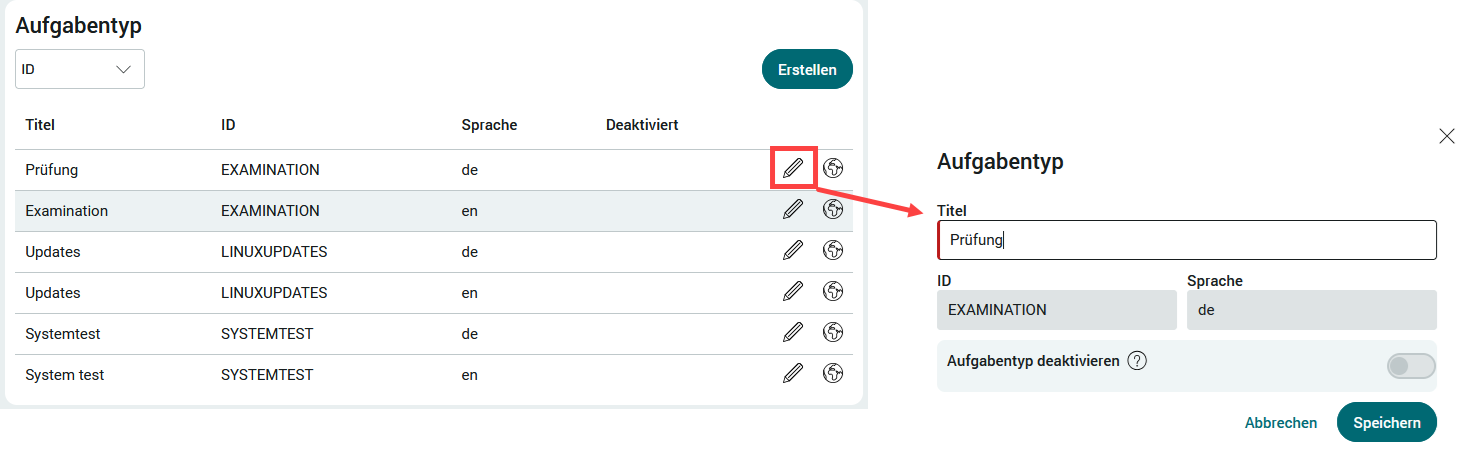1460x464 pixels.
Task: Click into the Titel input field
Action: tap(1186, 240)
